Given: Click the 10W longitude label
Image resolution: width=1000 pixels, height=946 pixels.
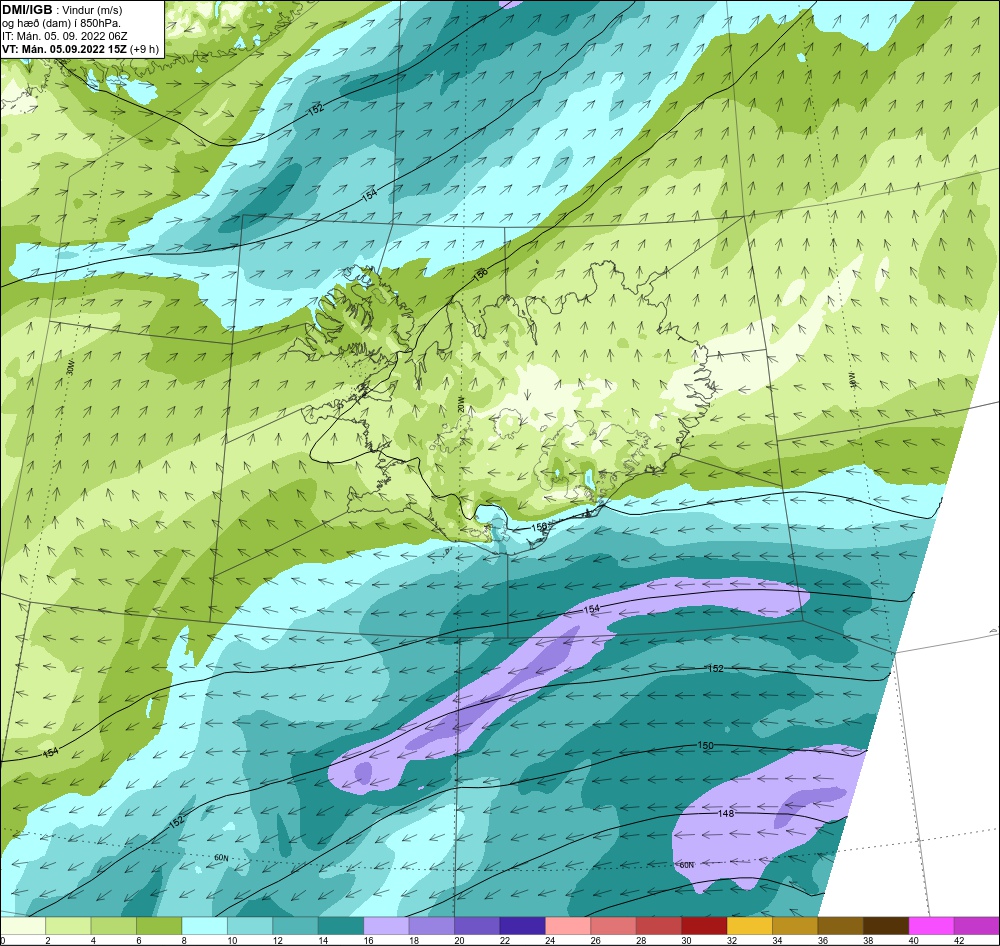Looking at the screenshot, I should [x=851, y=380].
